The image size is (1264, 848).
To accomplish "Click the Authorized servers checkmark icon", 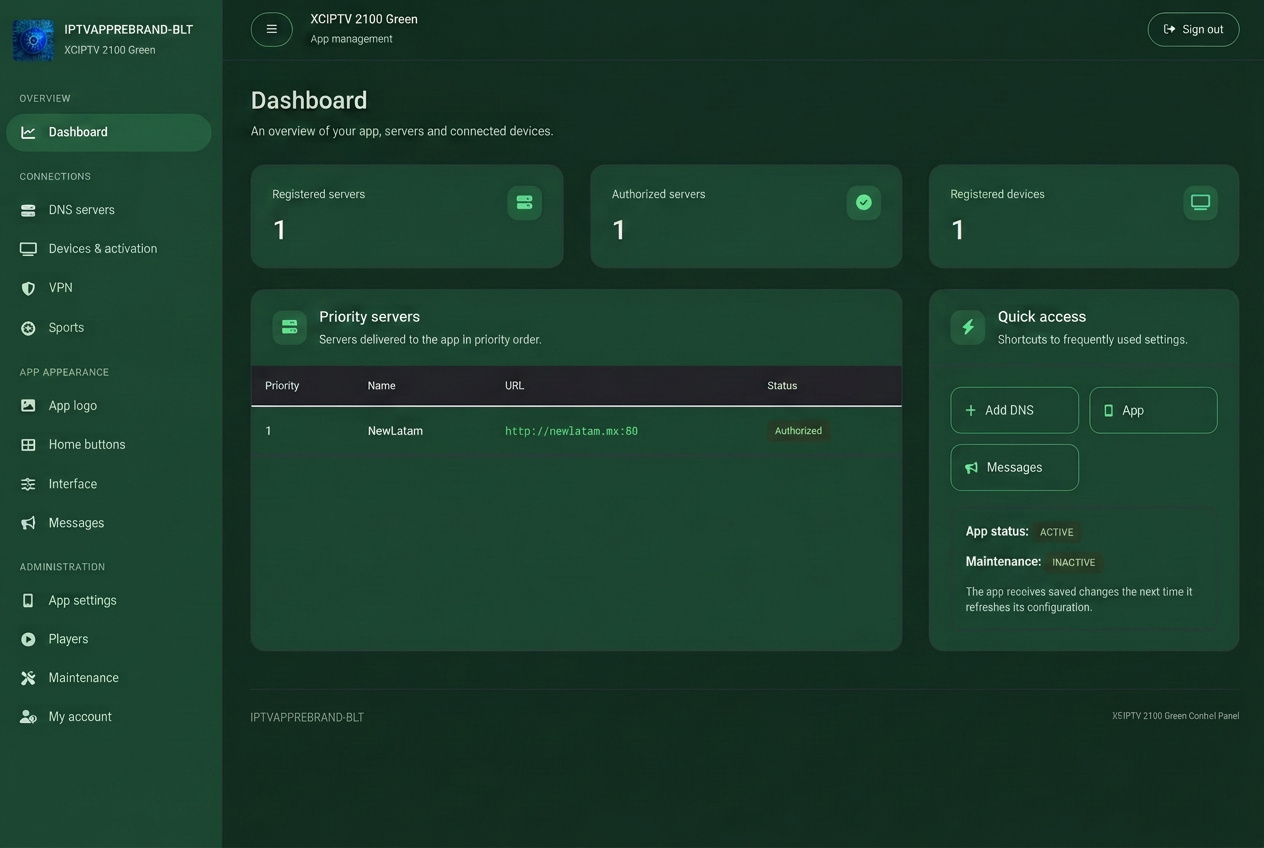I will pyautogui.click(x=864, y=203).
